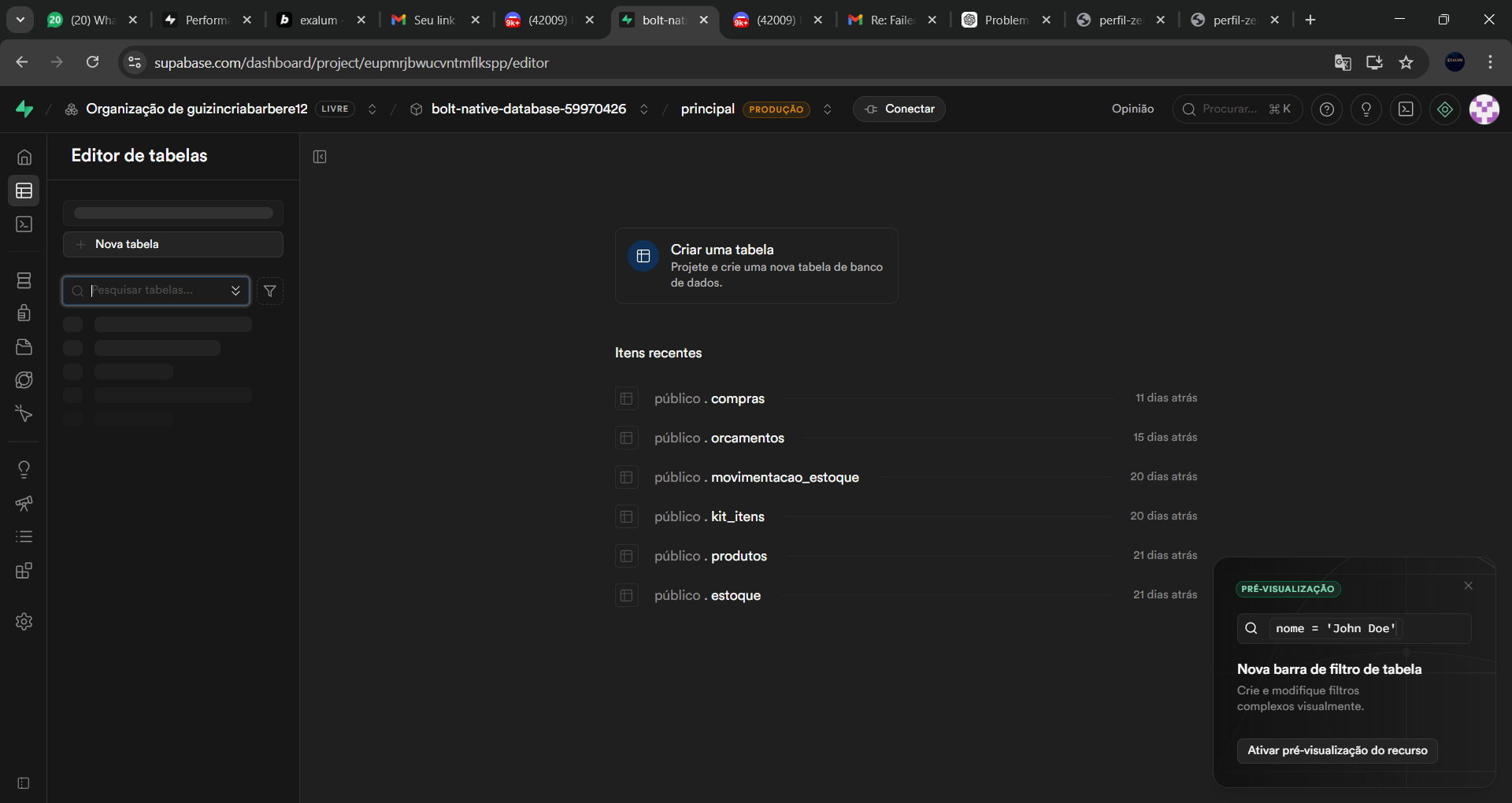Click the browser address bar URL
This screenshot has height=803, width=1512.
tap(351, 63)
